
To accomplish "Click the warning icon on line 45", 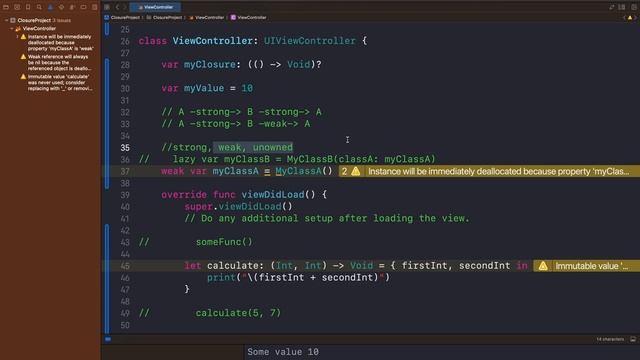I will pyautogui.click(x=543, y=266).
